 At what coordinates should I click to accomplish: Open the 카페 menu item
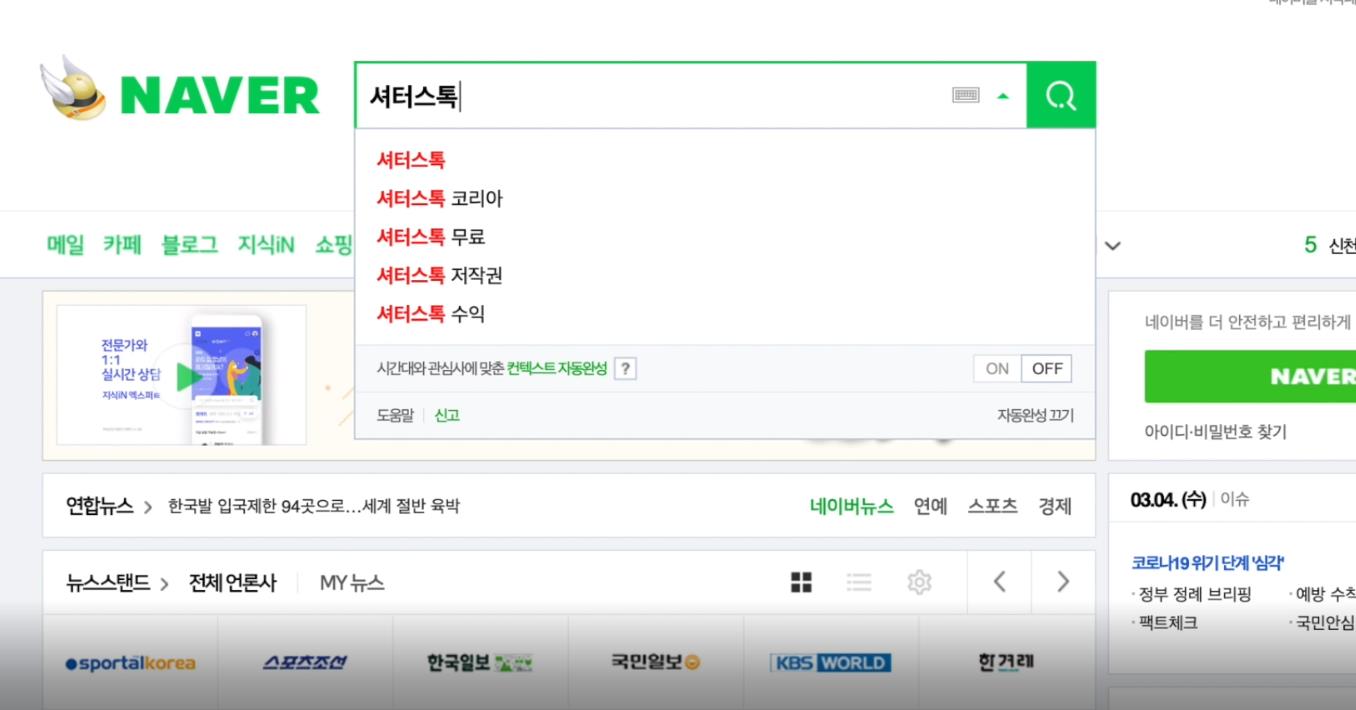point(123,245)
